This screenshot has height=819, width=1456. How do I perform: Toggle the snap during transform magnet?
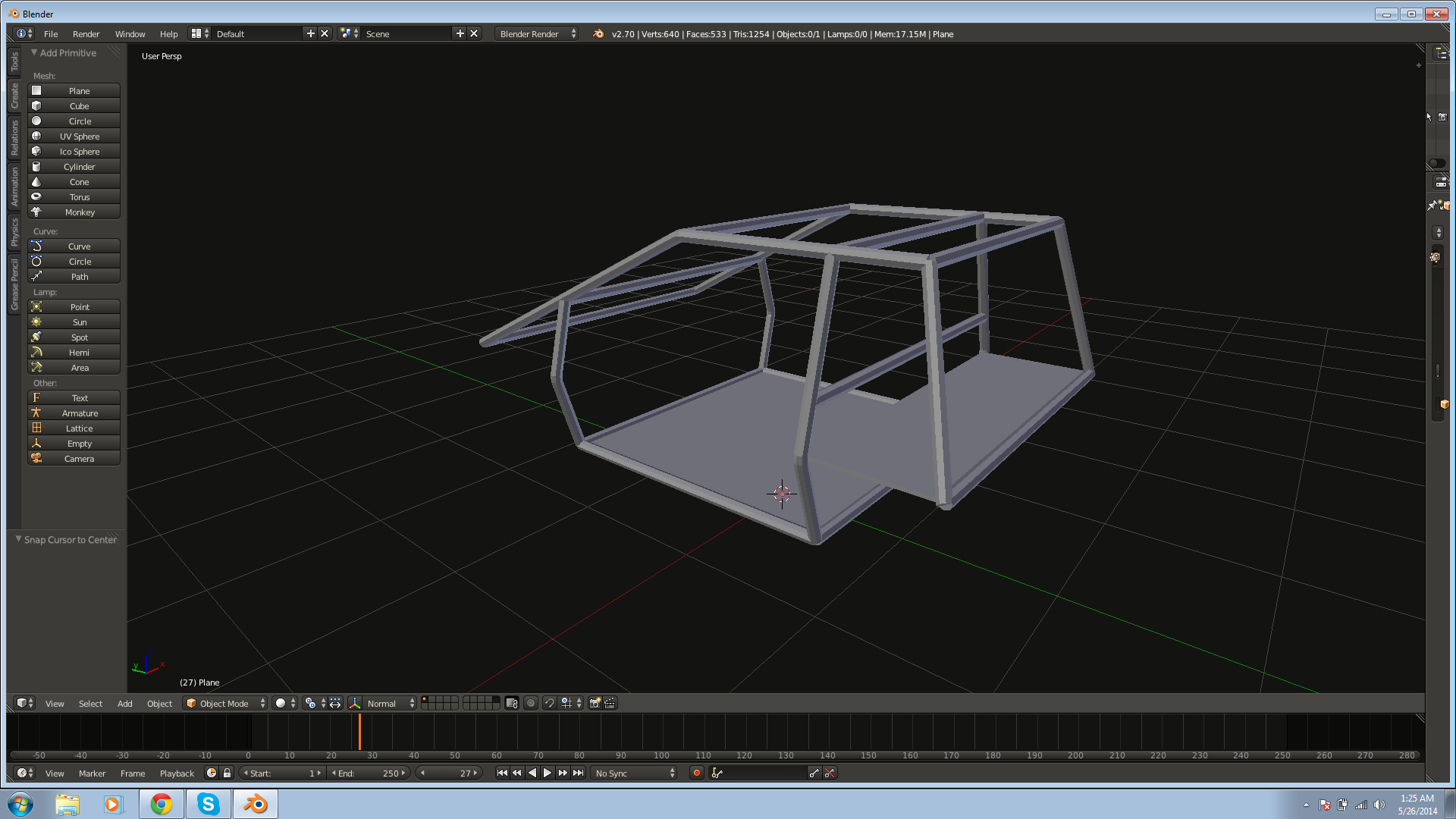point(550,704)
